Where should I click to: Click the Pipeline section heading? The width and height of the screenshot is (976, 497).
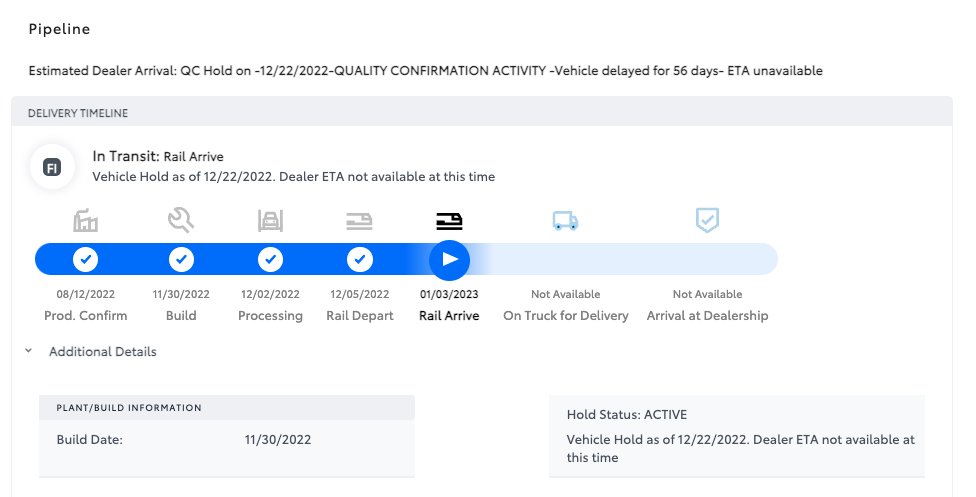click(59, 29)
